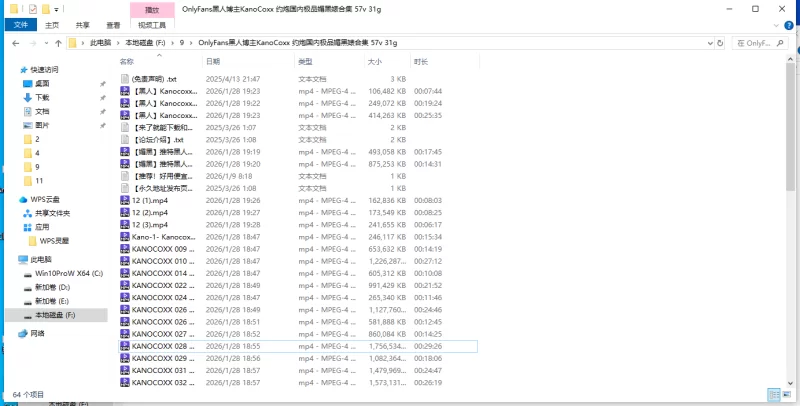
Task: Click the video icon of 12 (2).mp4
Action: pos(125,213)
